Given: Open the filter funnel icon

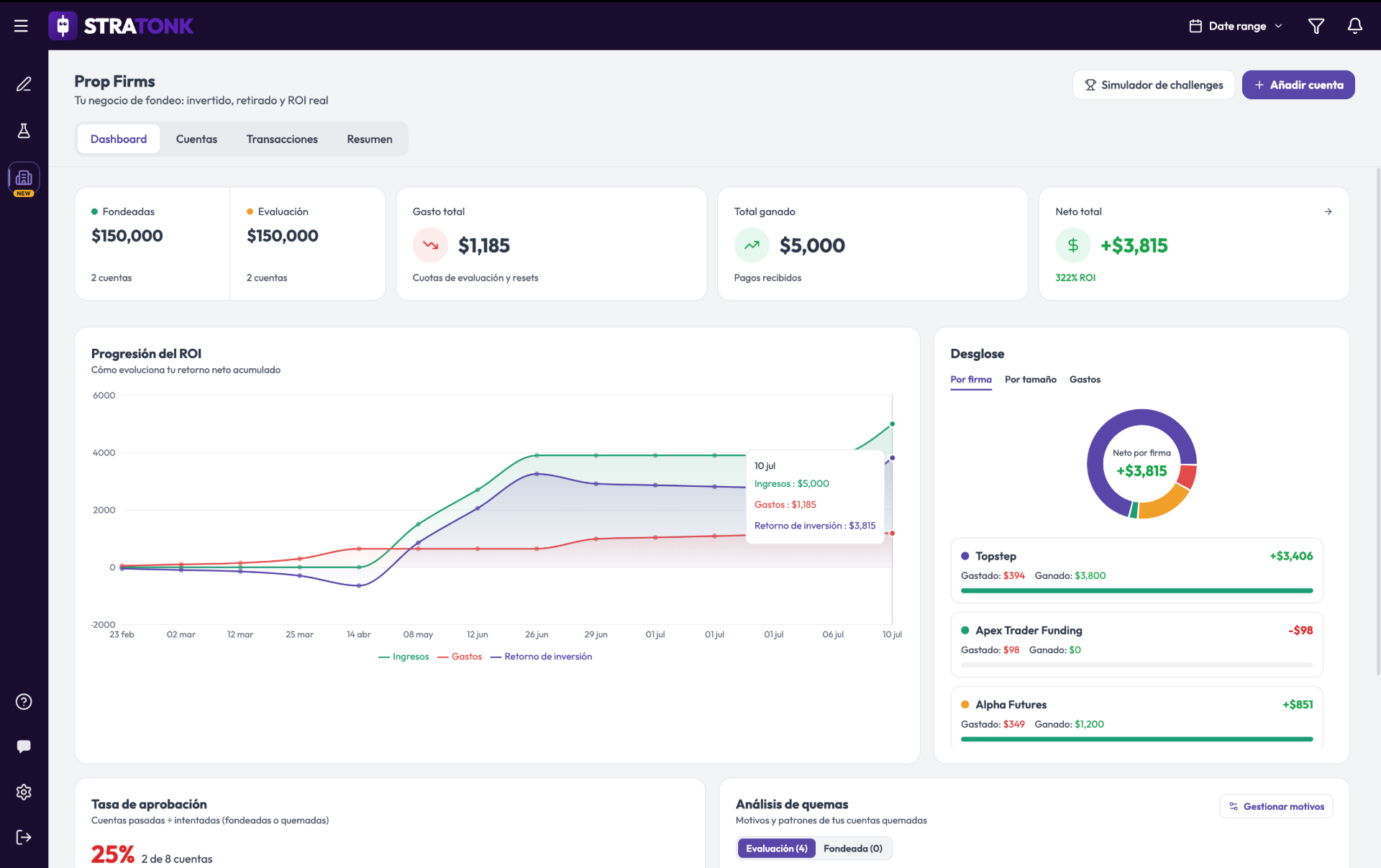Looking at the screenshot, I should coord(1316,26).
